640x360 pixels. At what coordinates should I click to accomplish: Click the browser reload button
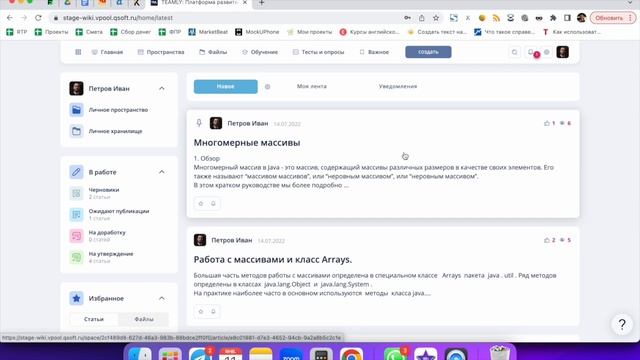38,18
